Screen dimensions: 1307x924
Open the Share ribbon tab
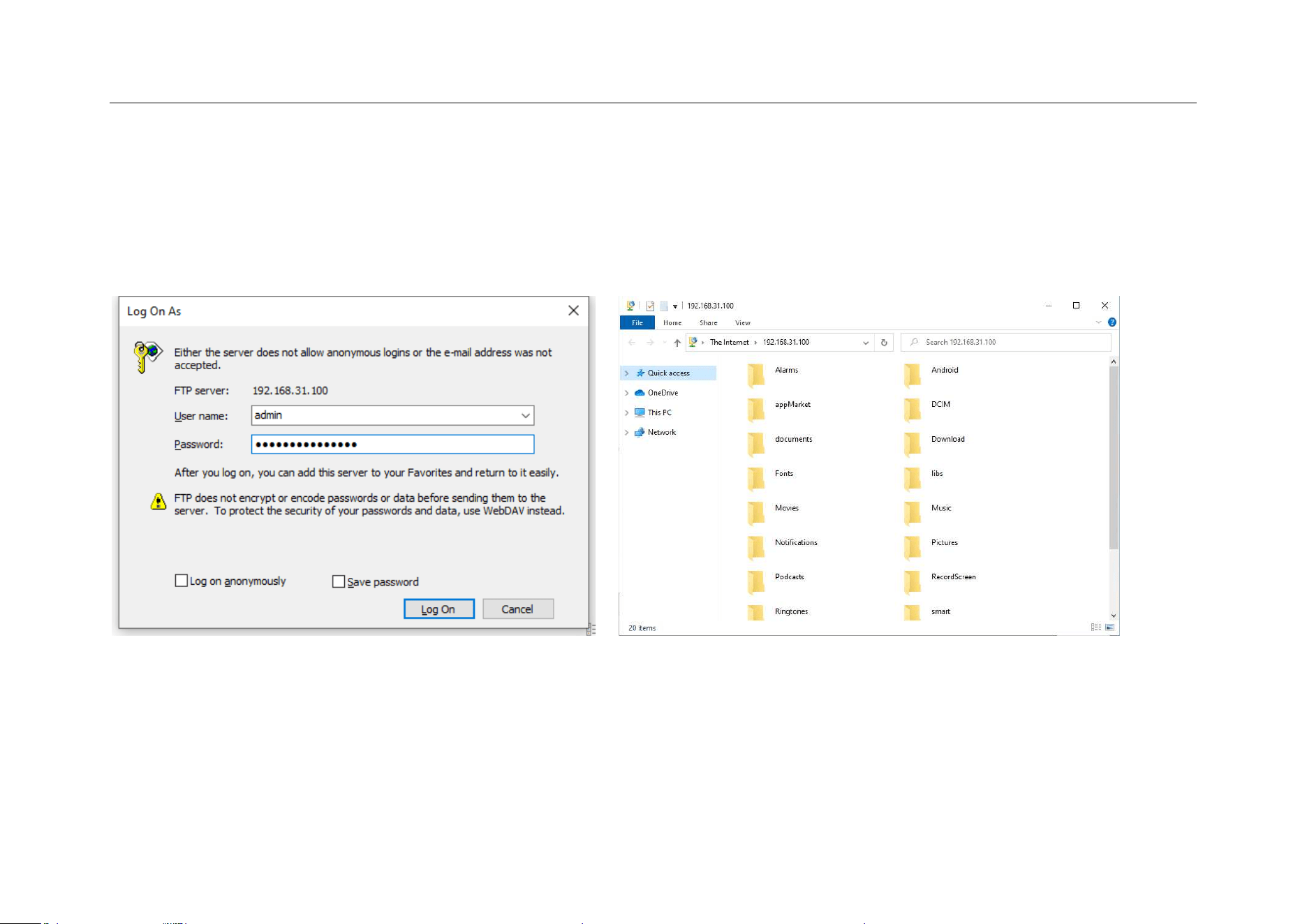(x=709, y=322)
